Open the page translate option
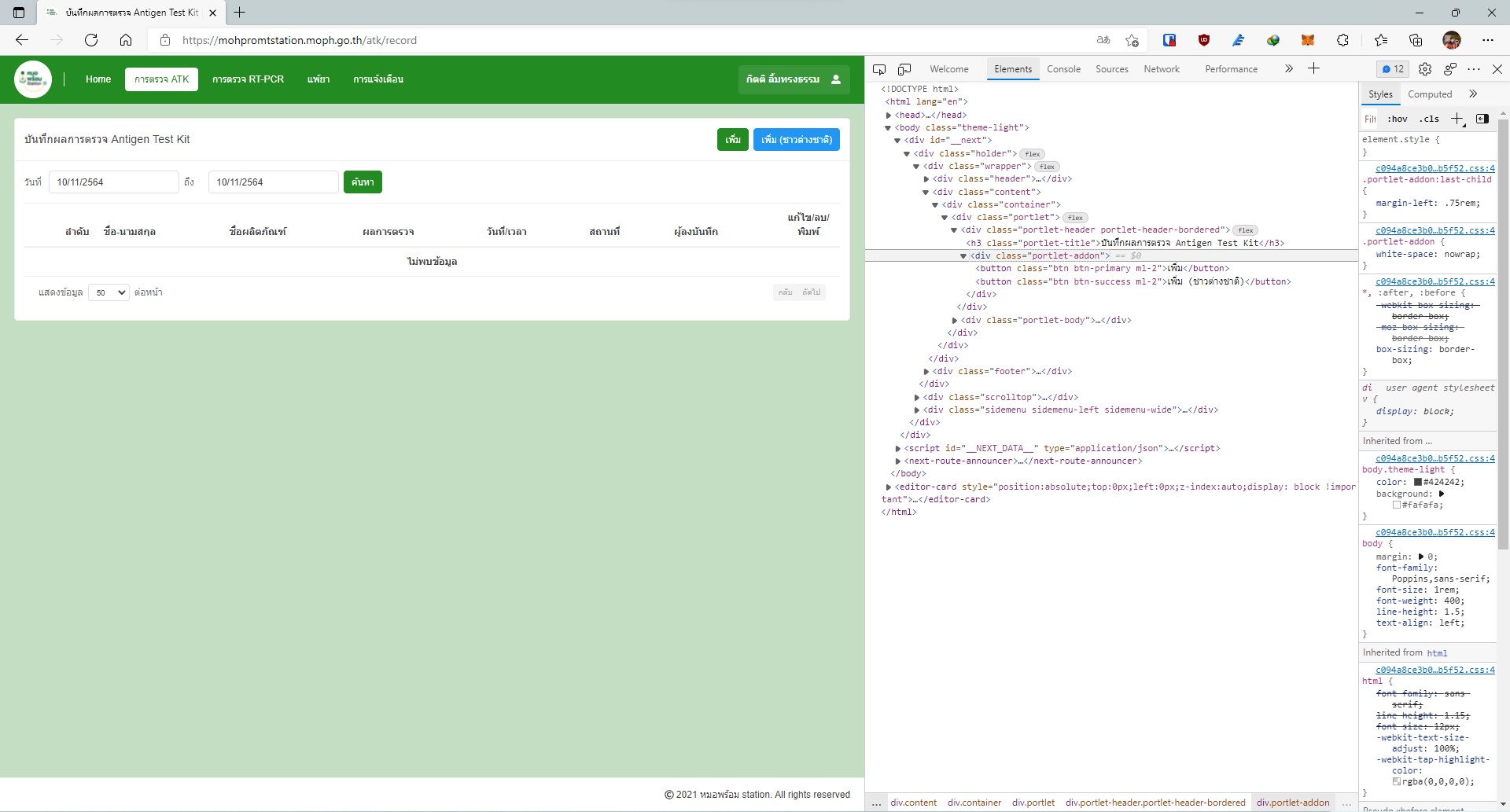Screen dimensions: 1510x812 (1103, 40)
